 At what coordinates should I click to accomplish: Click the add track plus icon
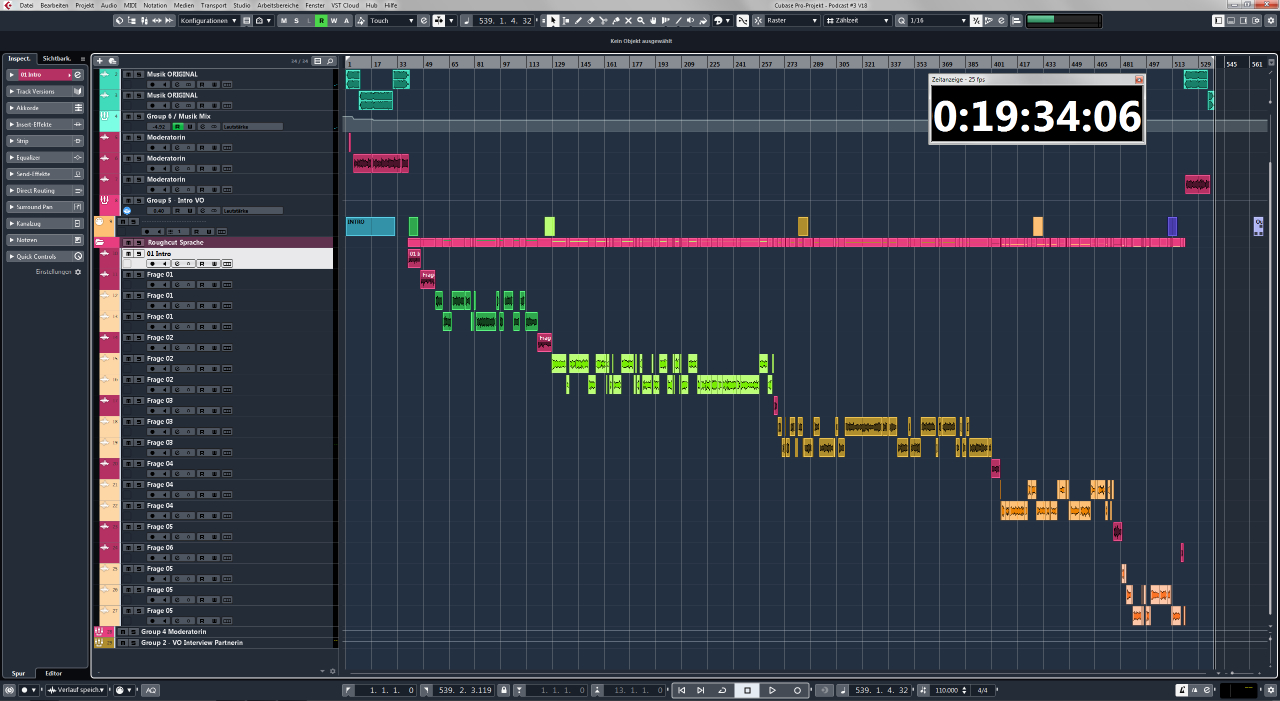point(99,61)
